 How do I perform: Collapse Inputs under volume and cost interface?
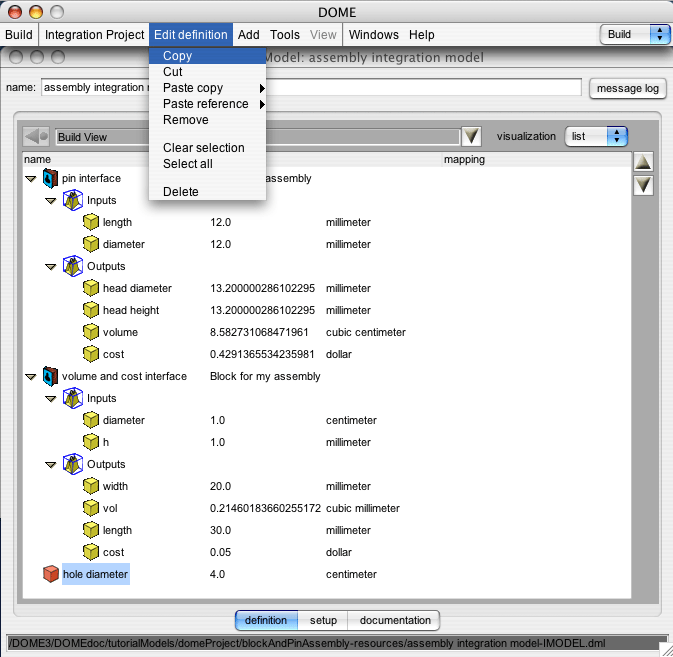click(51, 399)
